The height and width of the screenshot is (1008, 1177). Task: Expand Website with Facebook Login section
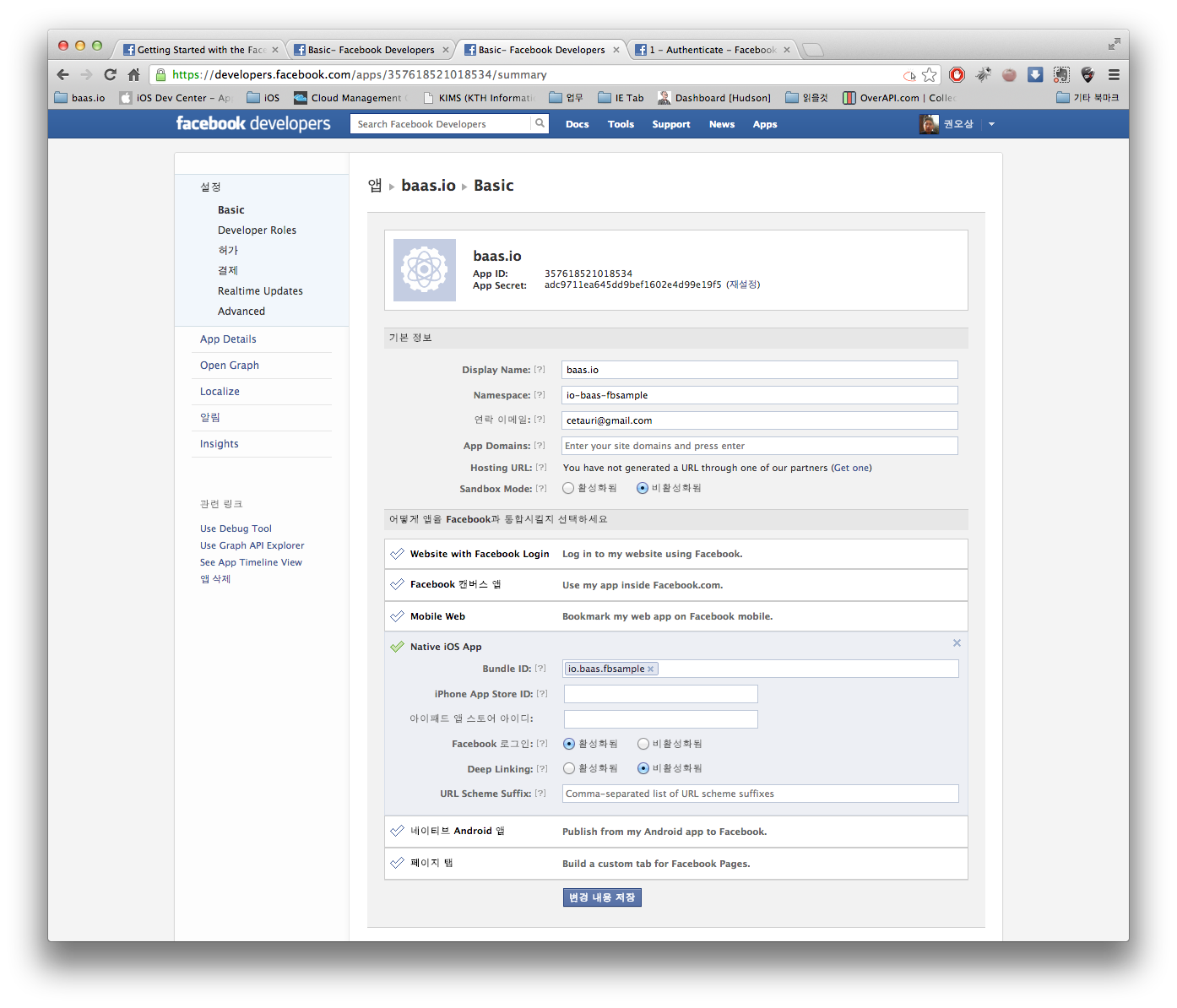click(675, 554)
